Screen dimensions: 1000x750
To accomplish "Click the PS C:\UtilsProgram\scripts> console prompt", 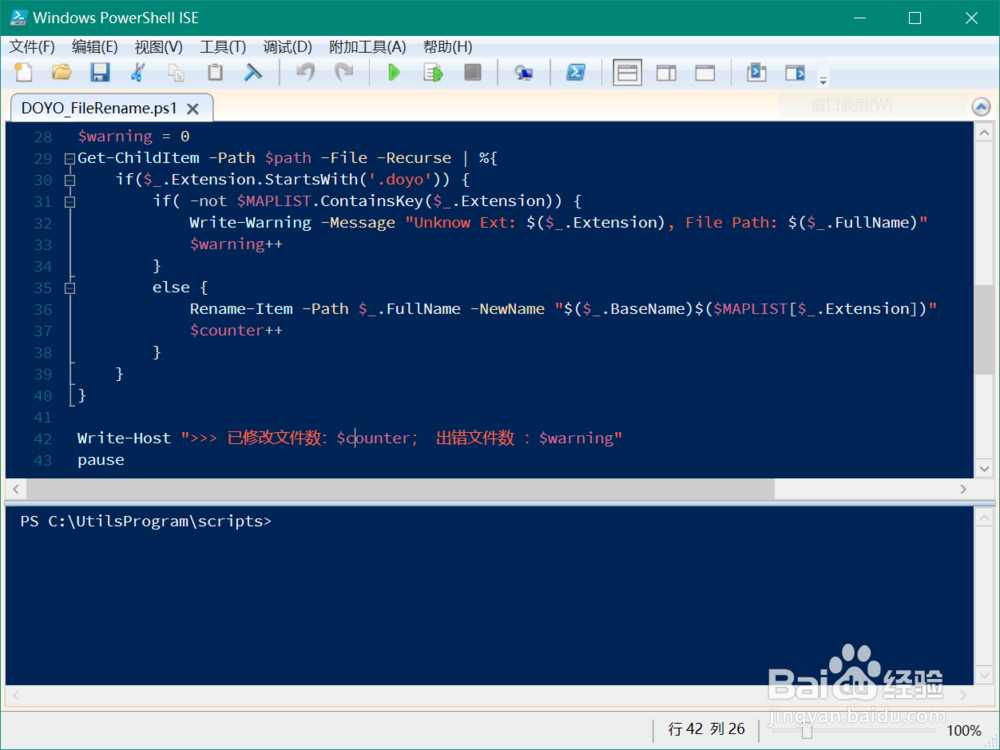I will coord(145,521).
